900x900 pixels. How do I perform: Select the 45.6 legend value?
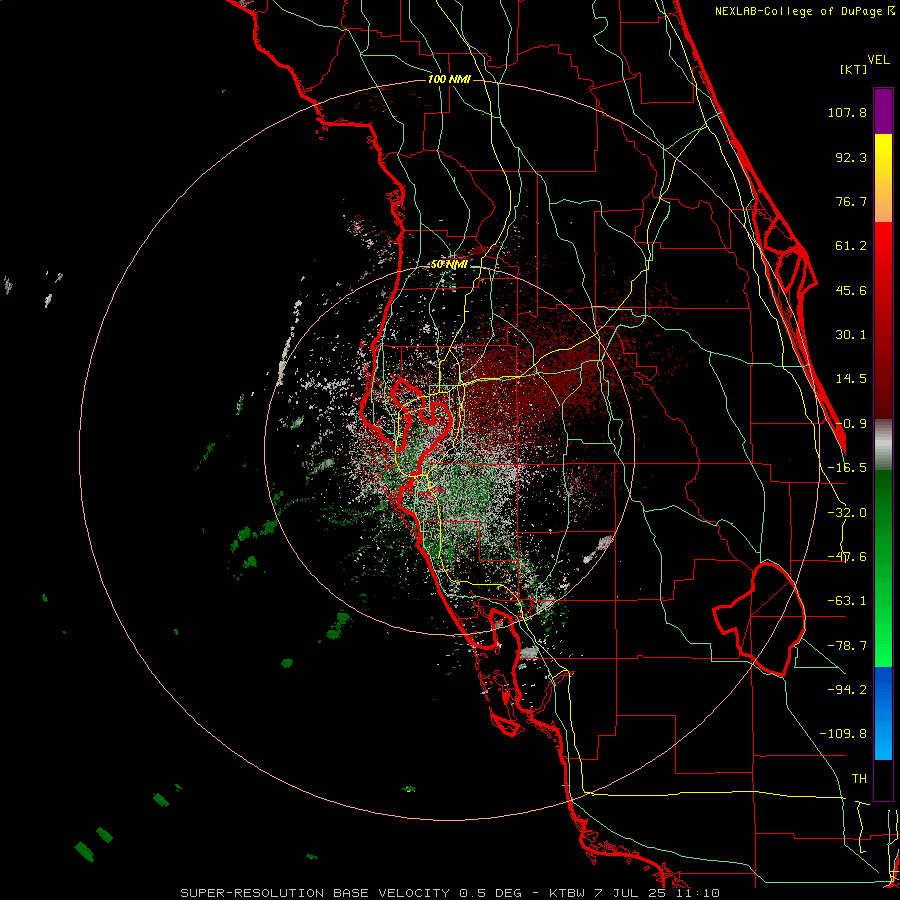point(851,290)
